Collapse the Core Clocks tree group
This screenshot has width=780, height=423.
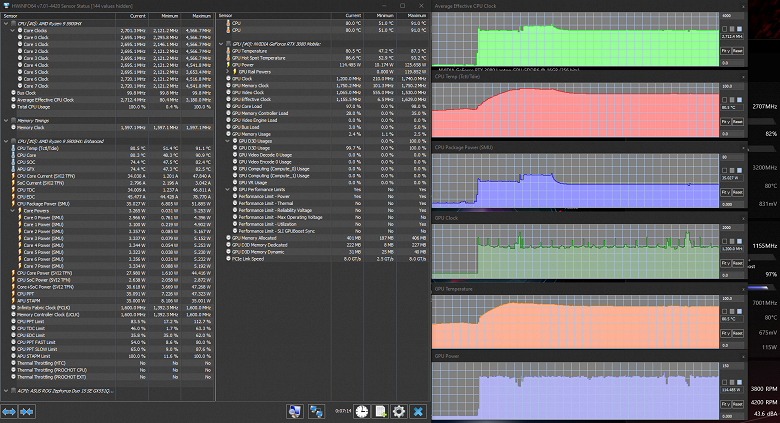(x=12, y=31)
